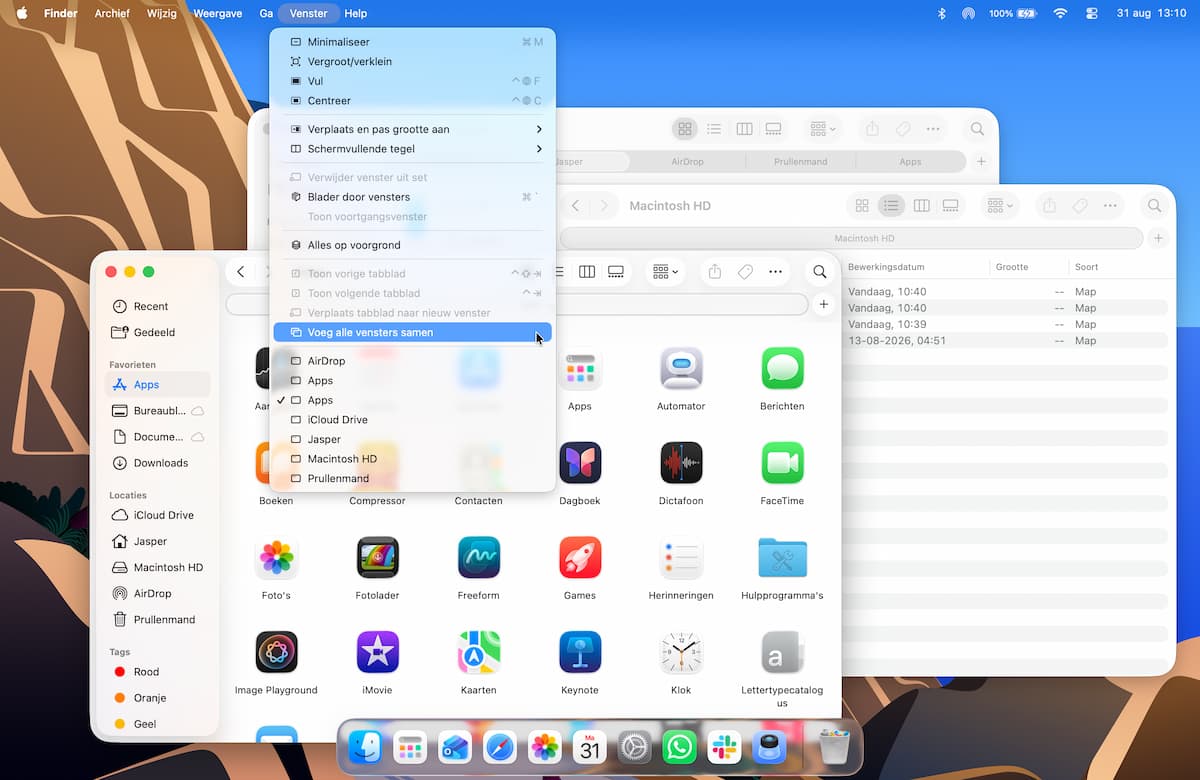Switch to column view in Macintosh HD window

pos(921,206)
